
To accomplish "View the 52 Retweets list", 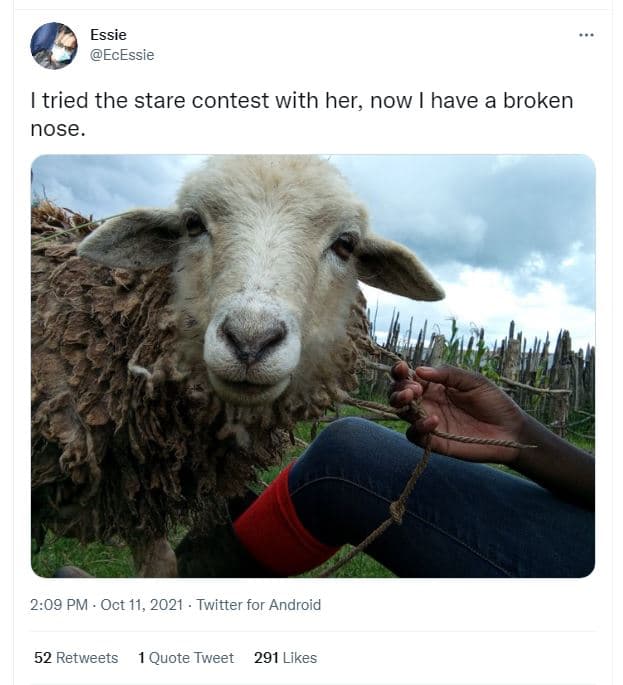I will [x=75, y=657].
